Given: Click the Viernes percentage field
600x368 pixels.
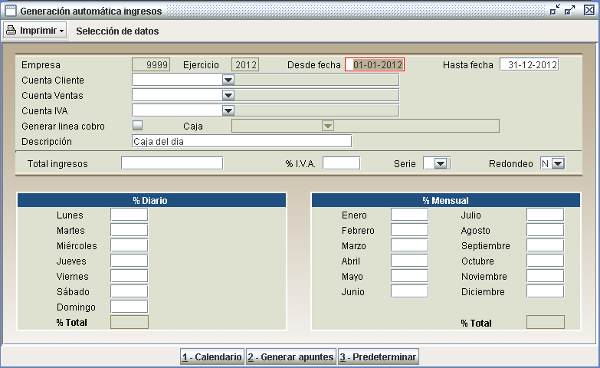Looking at the screenshot, I should coord(129,276).
